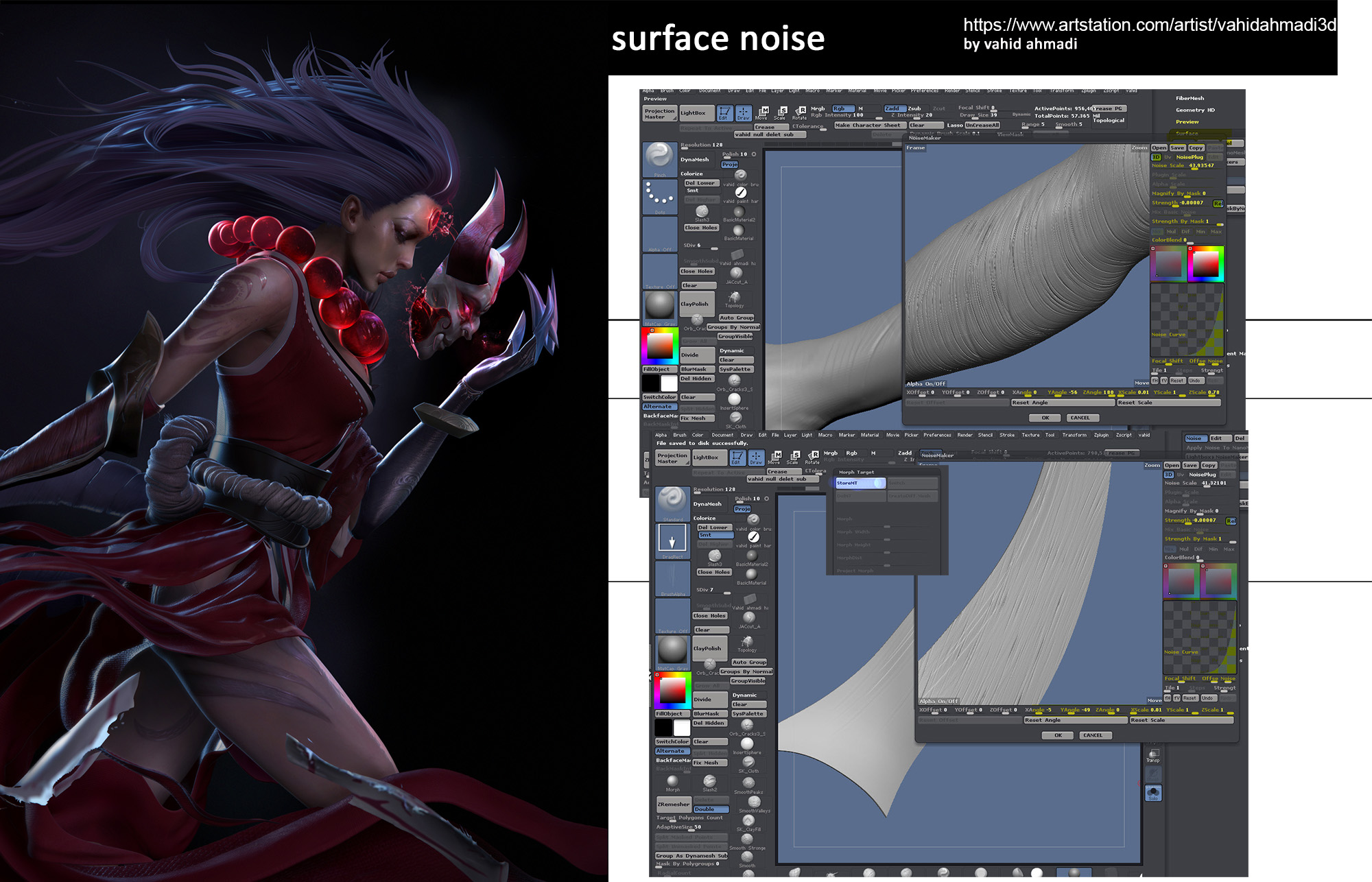Image resolution: width=1372 pixels, height=882 pixels.
Task: Select the SmoothValleys brush icon
Action: [754, 804]
